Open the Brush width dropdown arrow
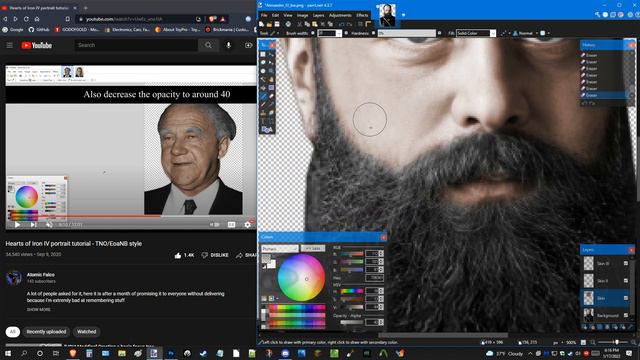Viewport: 640px width, 360px height. click(x=339, y=33)
